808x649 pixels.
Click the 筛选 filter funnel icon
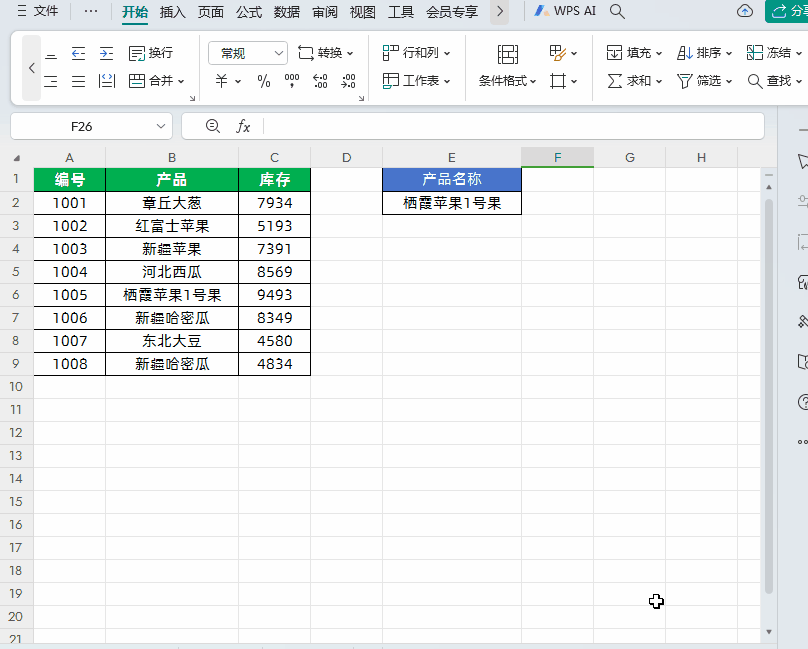(684, 81)
